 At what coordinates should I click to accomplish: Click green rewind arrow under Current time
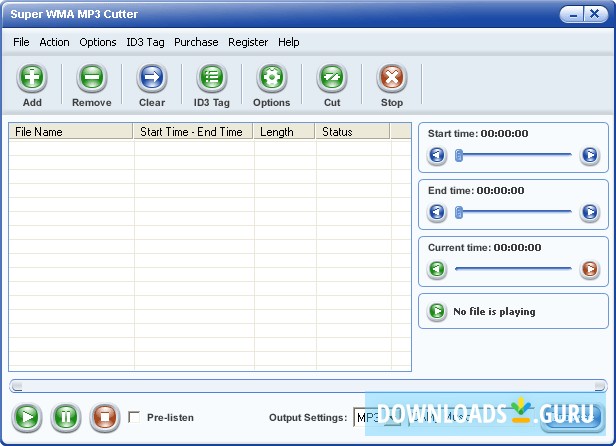436,269
